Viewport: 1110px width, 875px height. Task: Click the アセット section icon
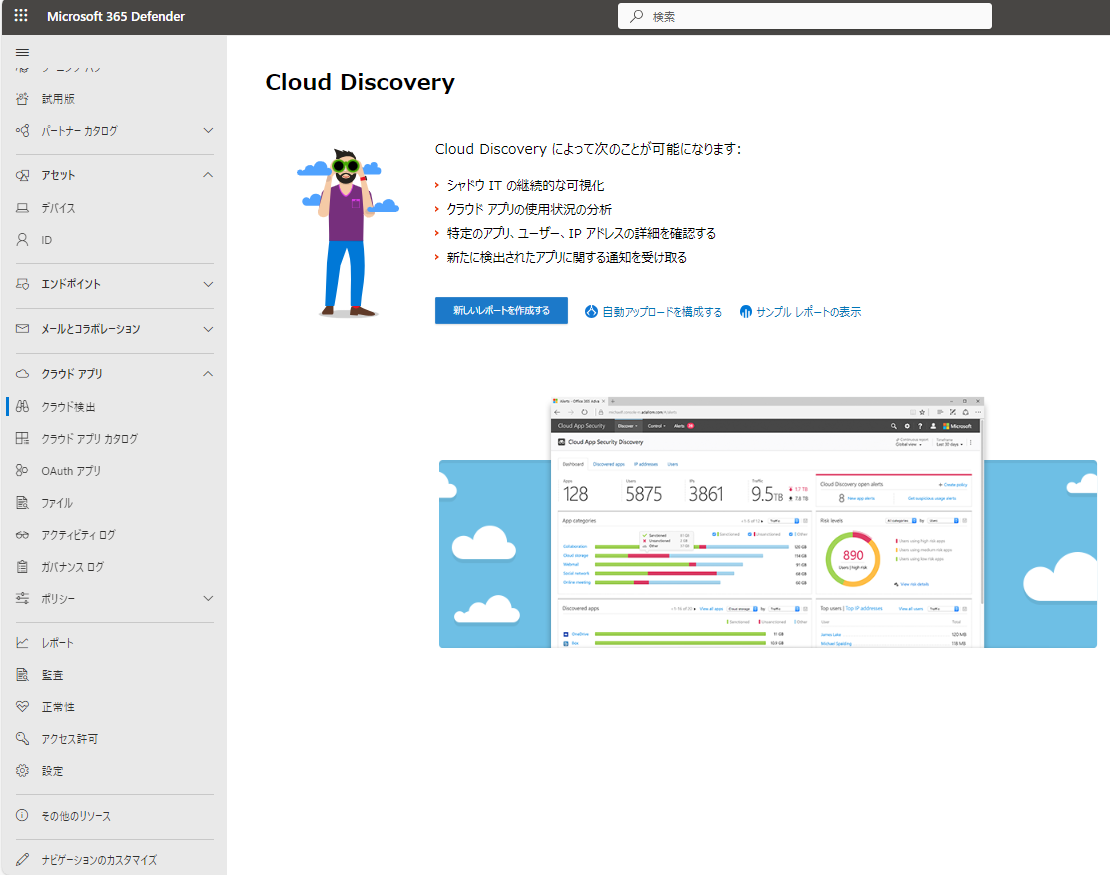coord(23,175)
